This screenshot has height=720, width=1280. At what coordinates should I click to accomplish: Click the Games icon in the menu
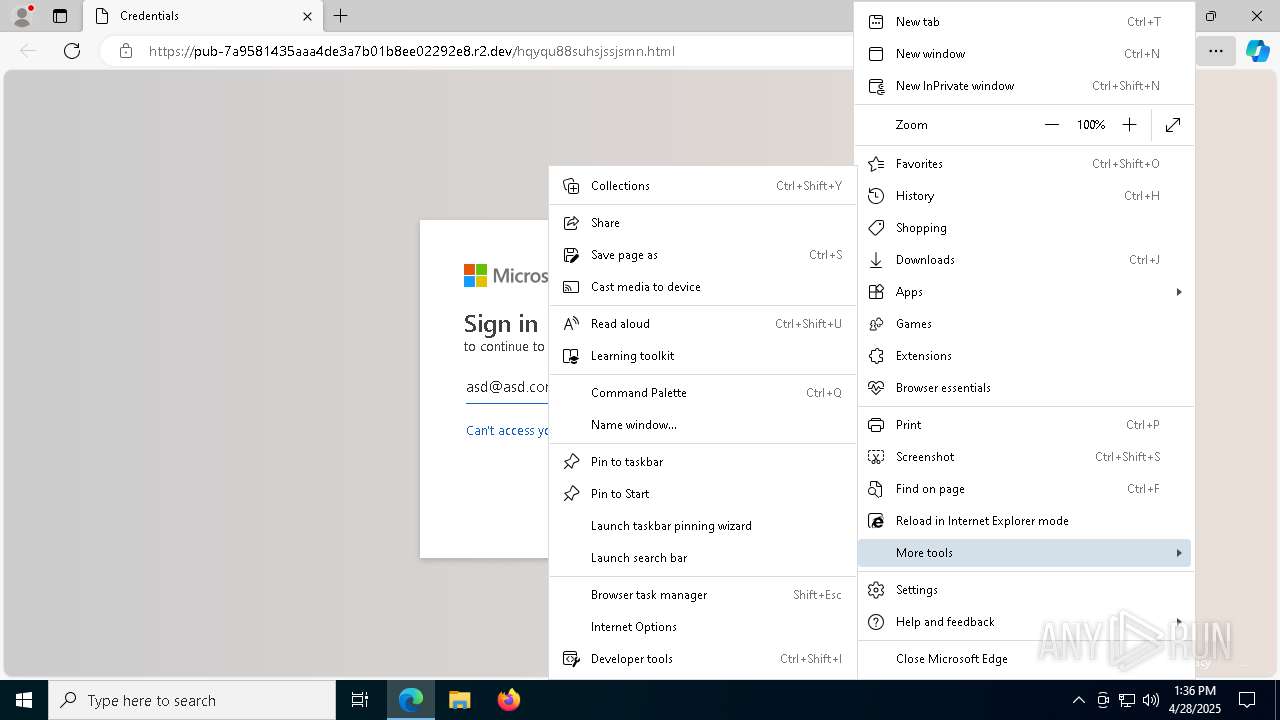click(876, 324)
